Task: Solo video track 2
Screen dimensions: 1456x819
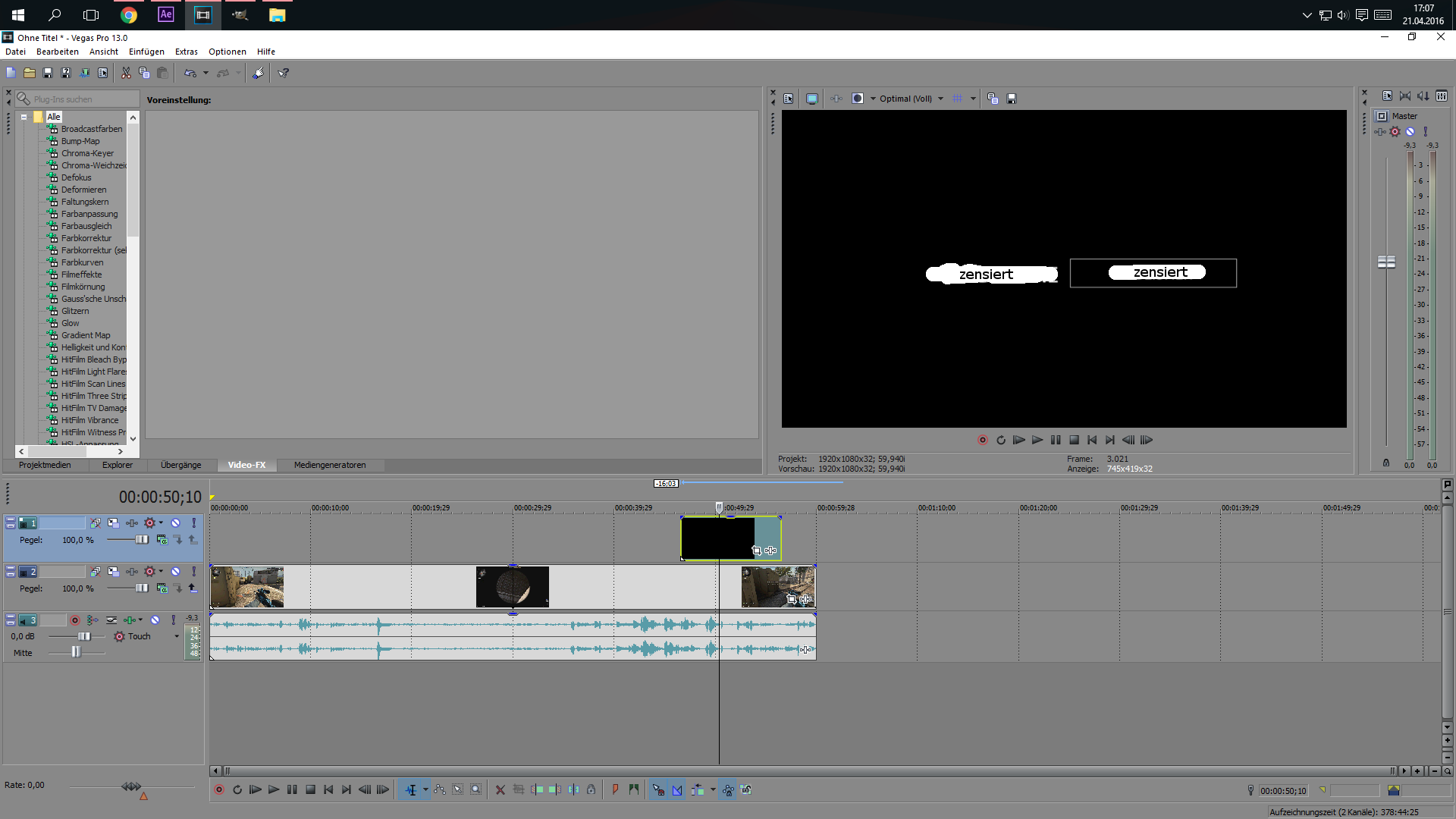Action: click(193, 572)
